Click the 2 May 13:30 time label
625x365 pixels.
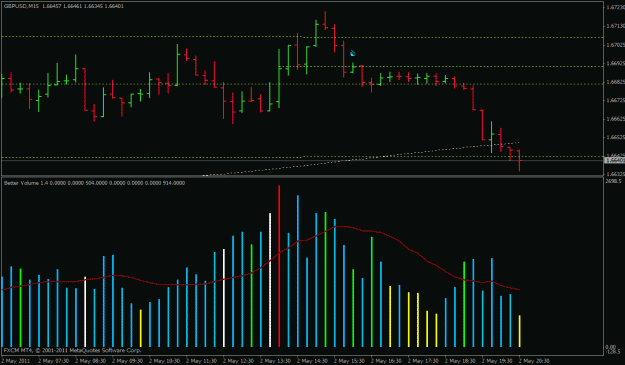tap(276, 361)
